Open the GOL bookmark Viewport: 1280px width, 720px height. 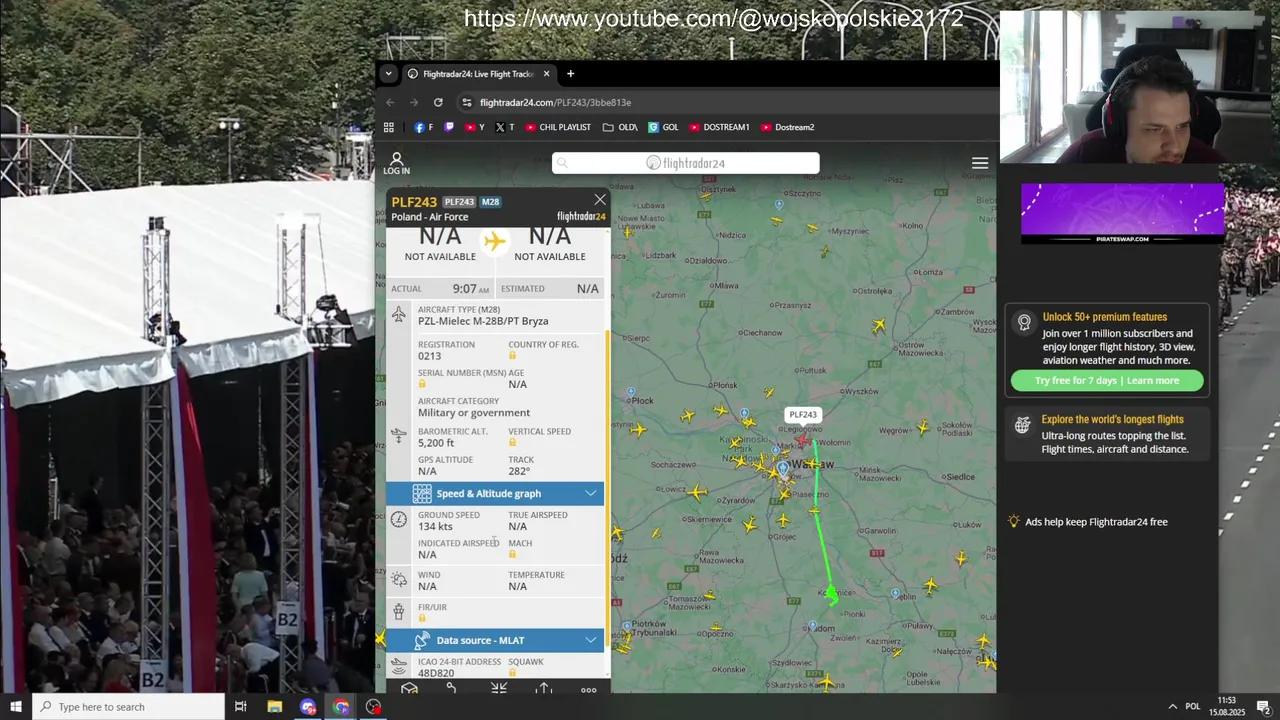[663, 127]
